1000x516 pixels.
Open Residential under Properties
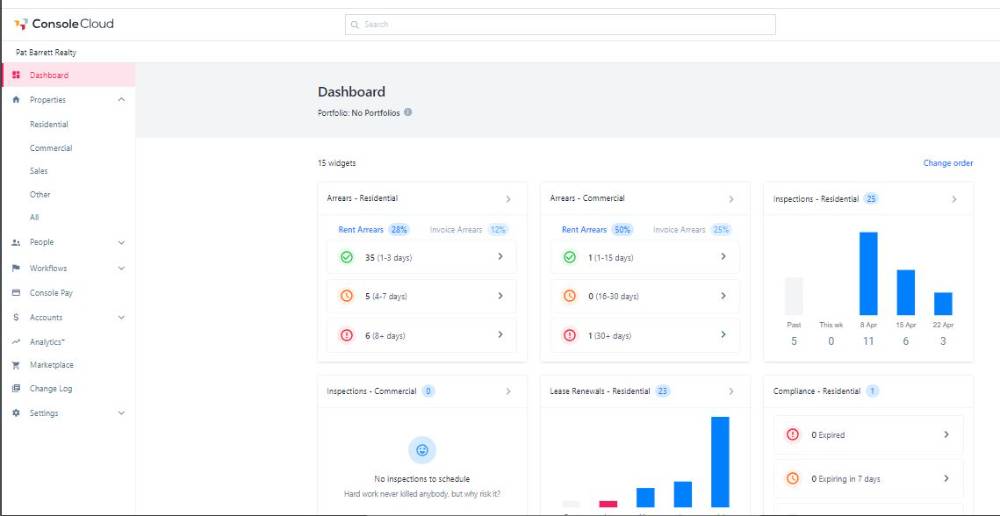[49, 125]
